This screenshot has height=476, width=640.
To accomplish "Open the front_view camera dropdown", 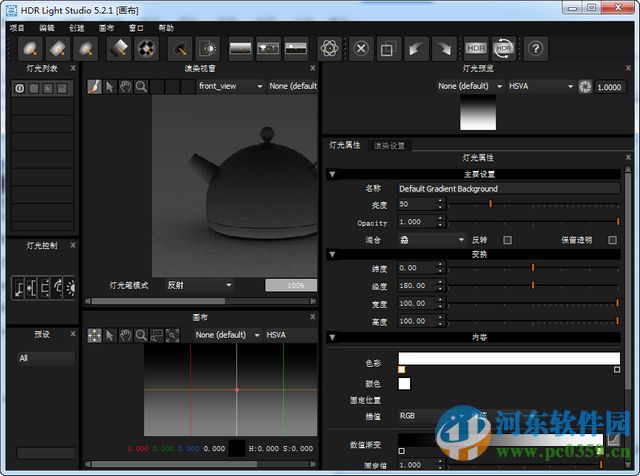I will (x=231, y=86).
